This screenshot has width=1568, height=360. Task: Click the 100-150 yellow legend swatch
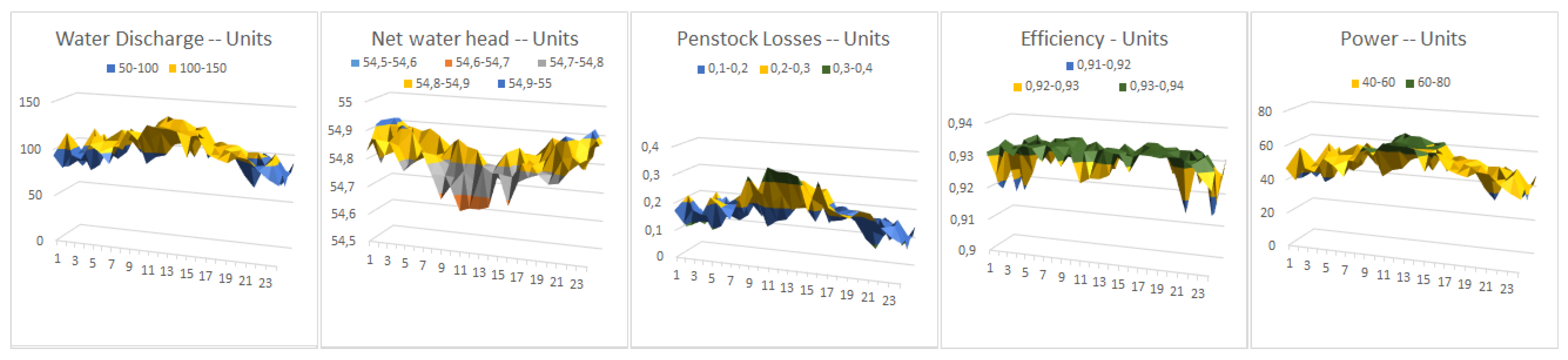click(x=172, y=69)
